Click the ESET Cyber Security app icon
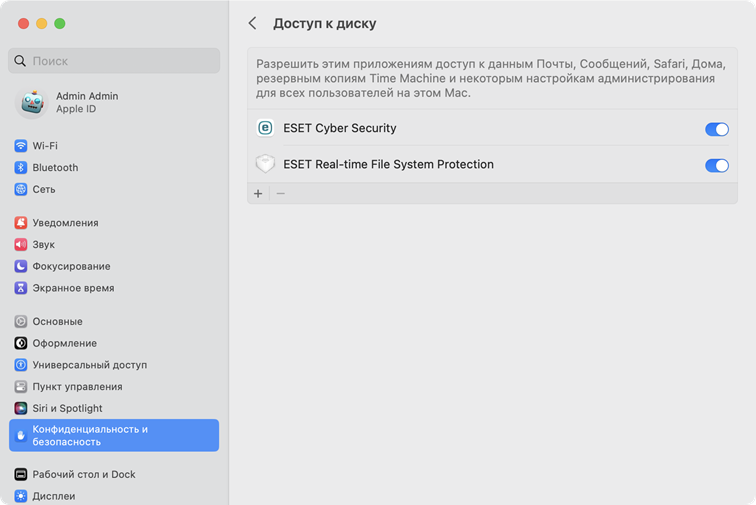Image resolution: width=756 pixels, height=505 pixels. pyautogui.click(x=265, y=128)
